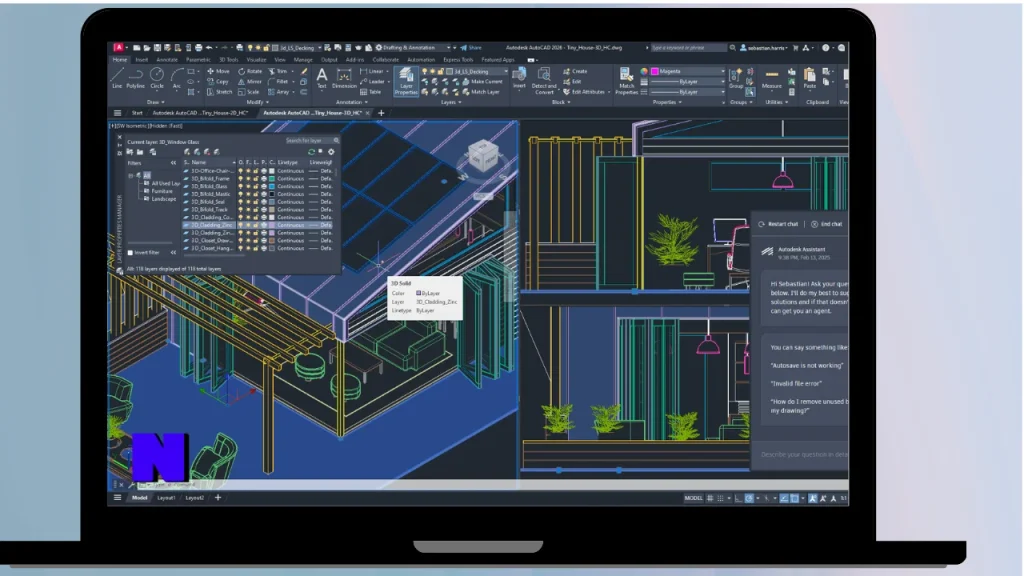Viewport: 1024px width, 576px height.
Task: Turn off the 3D_Cladding_Zinc layer bulb
Action: click(x=241, y=225)
